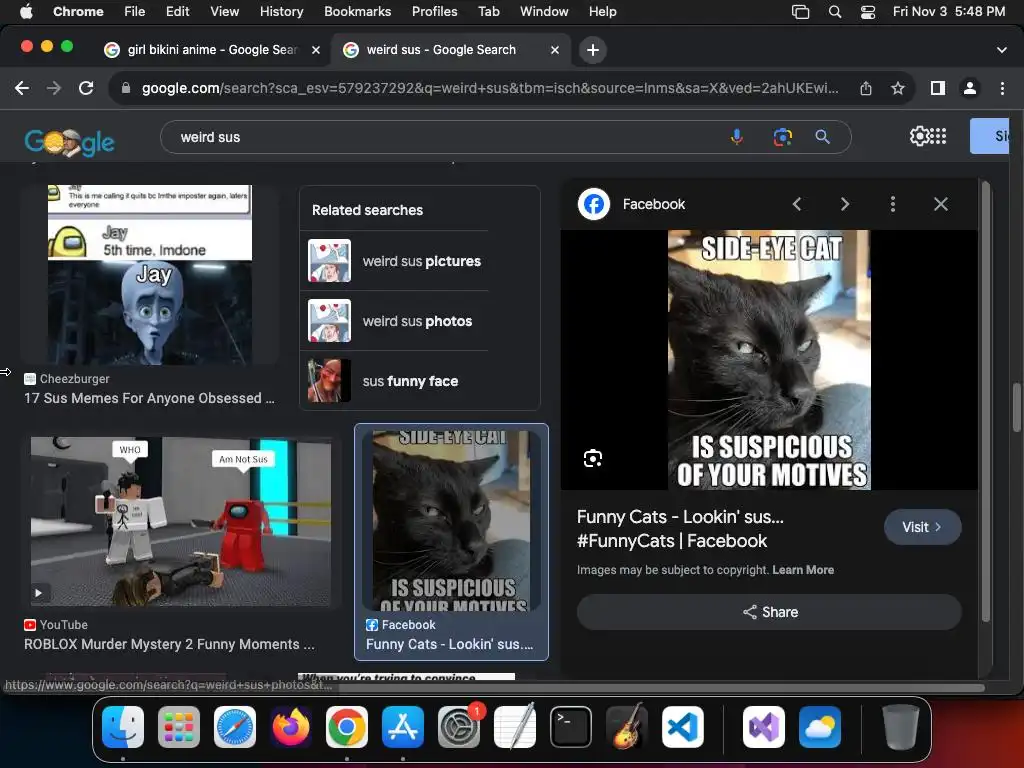
Task: Select related search sus funny face
Action: tap(394, 381)
